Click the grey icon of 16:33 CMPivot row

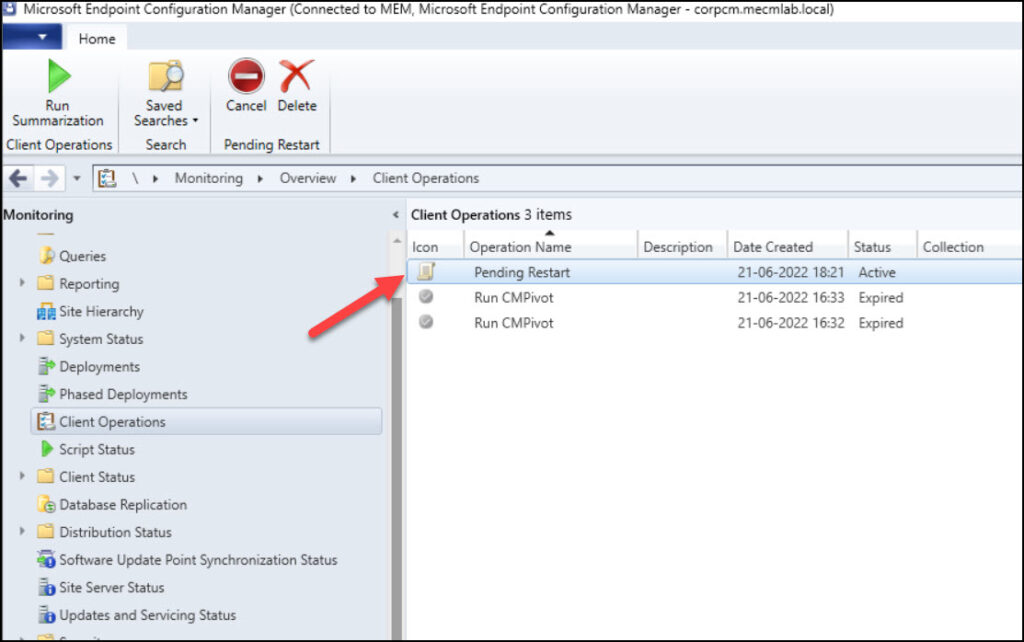coord(426,297)
